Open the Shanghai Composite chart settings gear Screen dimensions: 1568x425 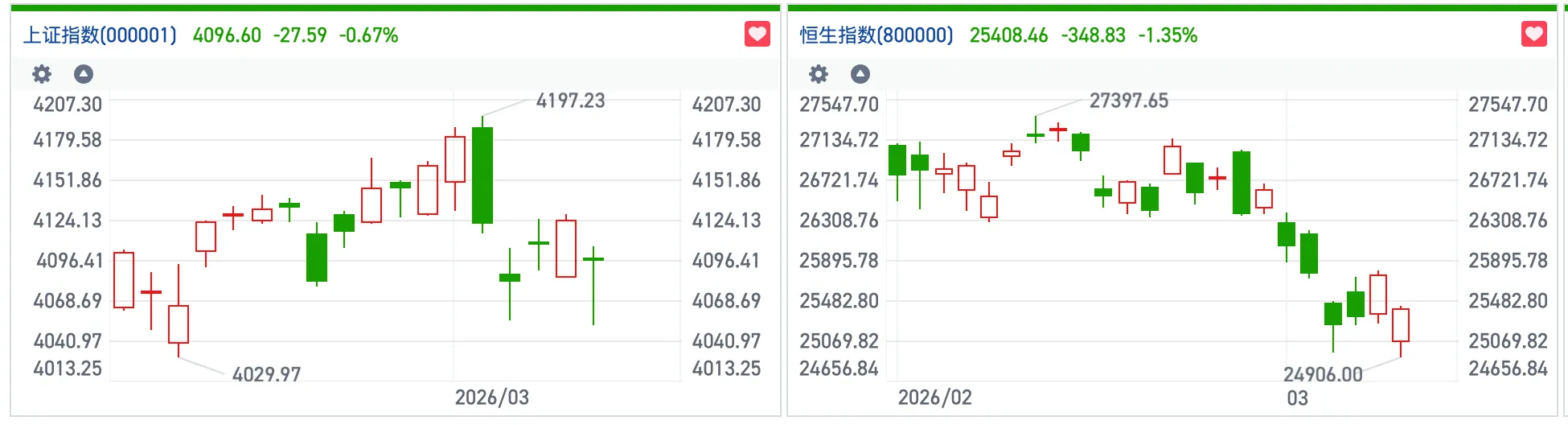point(42,75)
